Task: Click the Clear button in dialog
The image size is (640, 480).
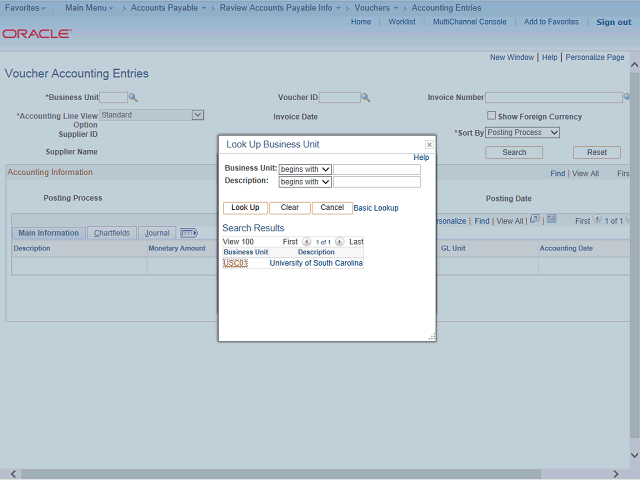Action: (290, 208)
